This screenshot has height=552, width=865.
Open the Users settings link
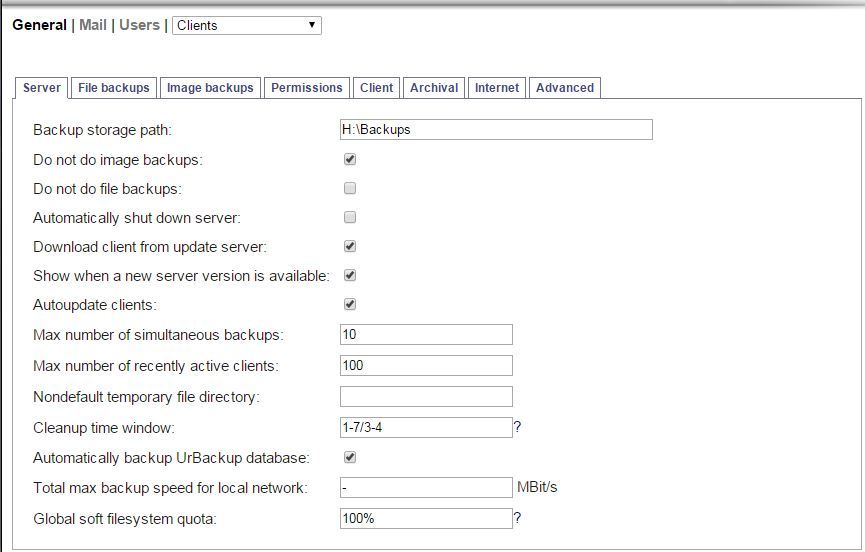coord(139,25)
